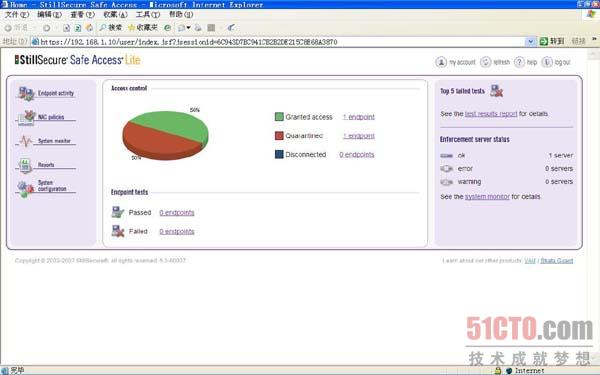Open the Granted access 1 endpoint link
Screen dimensions: 600x375
359,117
